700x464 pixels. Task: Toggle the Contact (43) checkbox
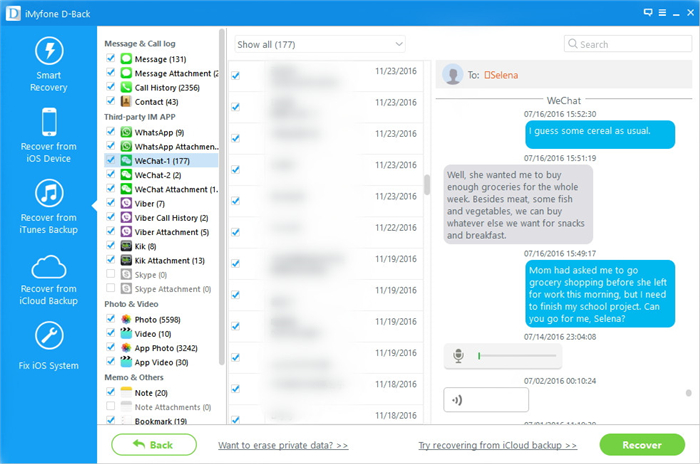[x=111, y=101]
